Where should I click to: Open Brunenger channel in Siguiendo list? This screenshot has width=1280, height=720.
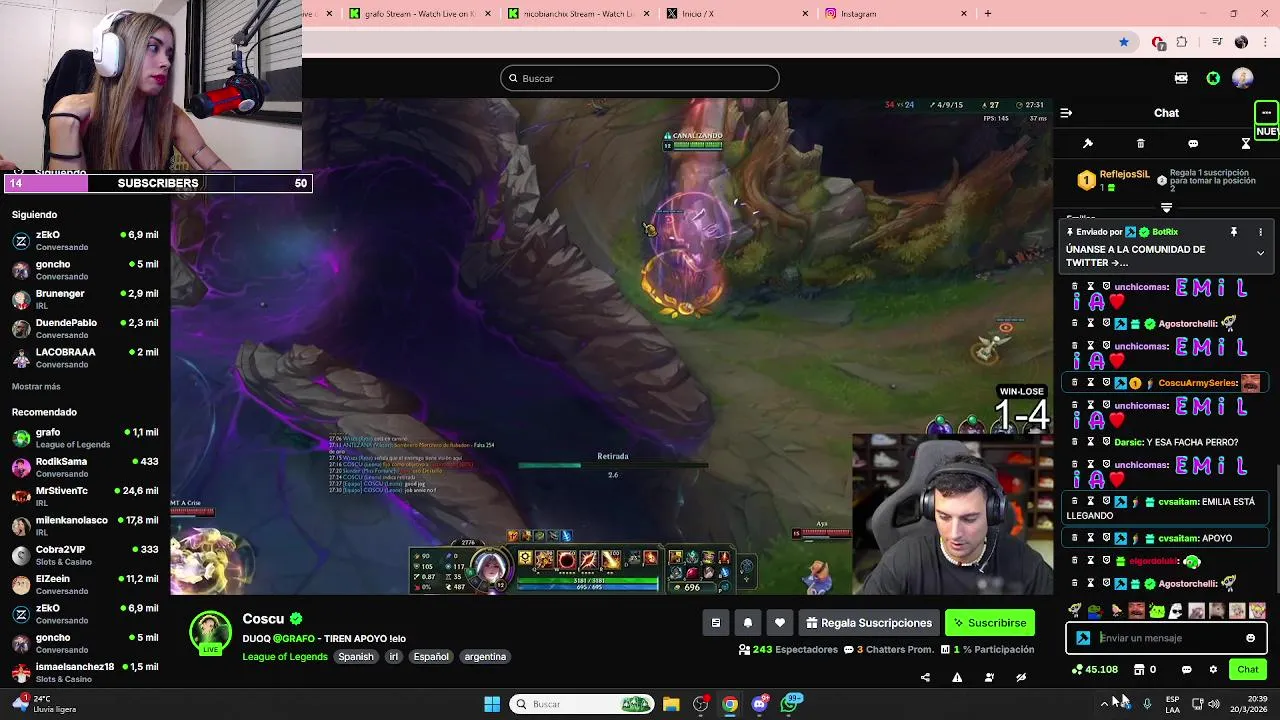tap(85, 299)
